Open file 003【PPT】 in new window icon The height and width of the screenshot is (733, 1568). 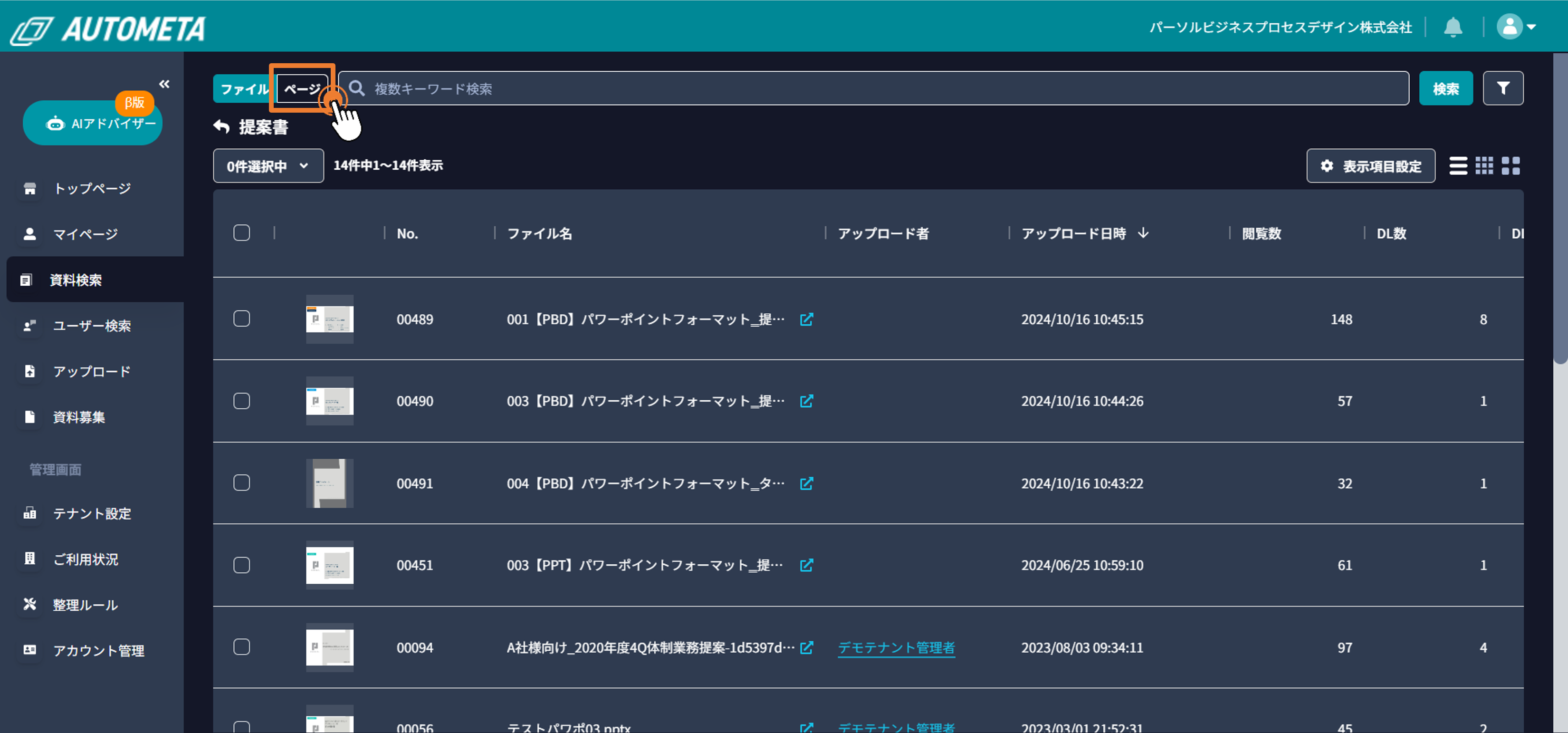tap(806, 566)
